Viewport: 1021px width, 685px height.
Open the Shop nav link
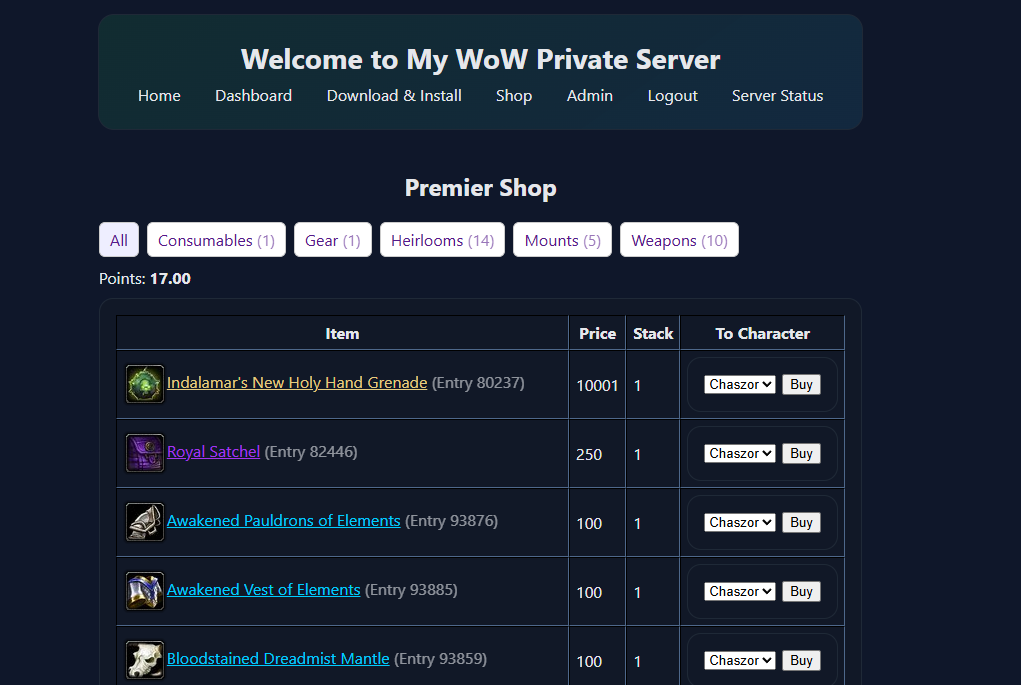514,96
